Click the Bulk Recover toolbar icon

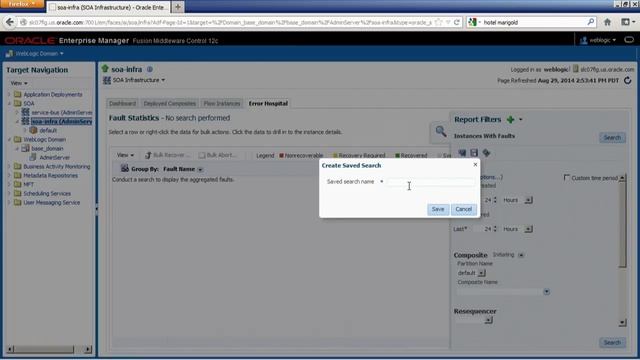tap(148, 155)
